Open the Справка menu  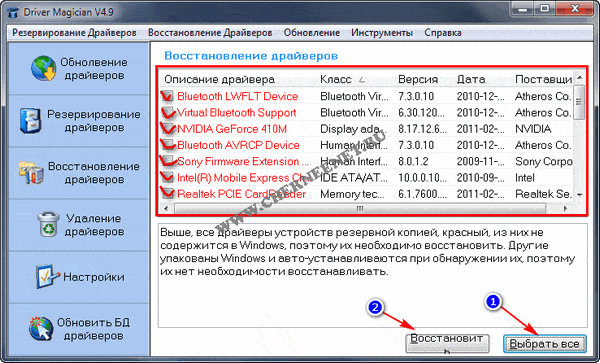coord(443,33)
